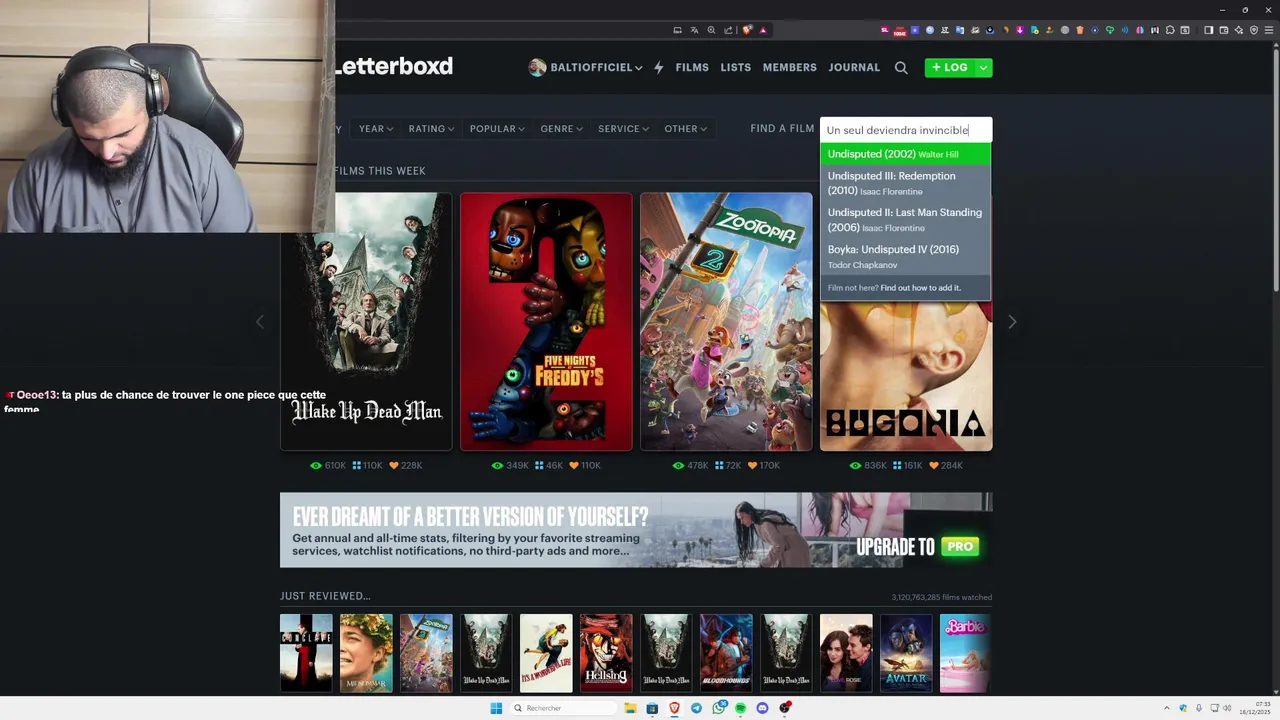1280x720 pixels.
Task: Click the zoom magnifier icon in address bar
Action: (711, 30)
